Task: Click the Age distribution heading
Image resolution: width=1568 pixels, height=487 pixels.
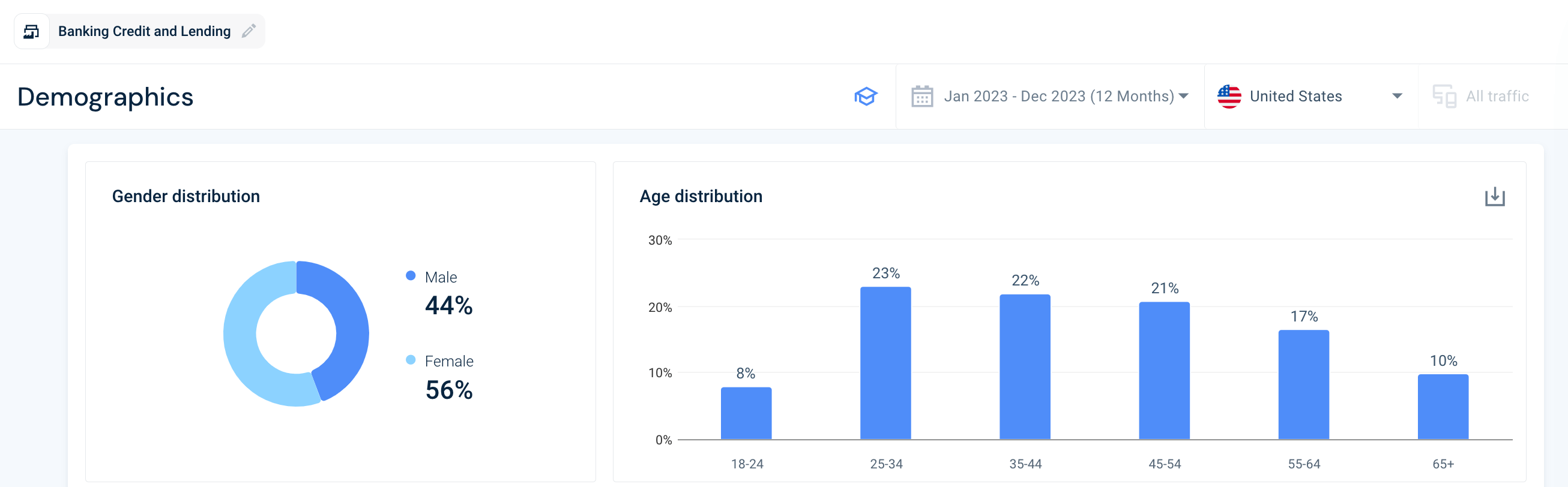Action: coord(701,196)
